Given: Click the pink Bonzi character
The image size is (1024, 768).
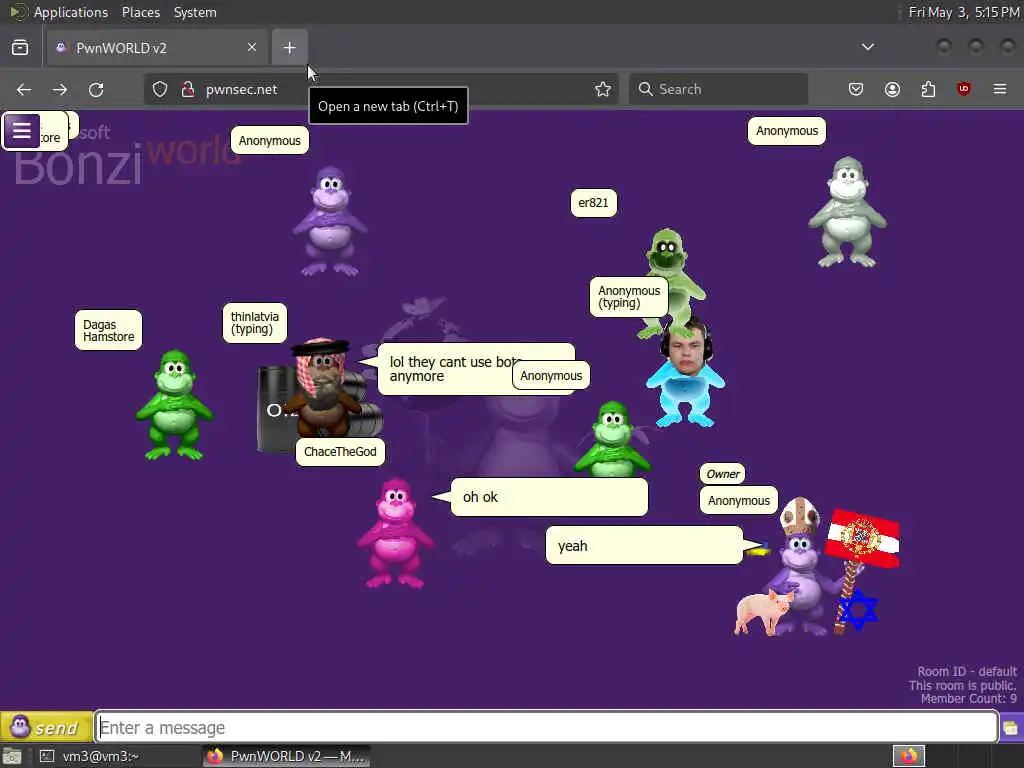Looking at the screenshot, I should [x=395, y=533].
